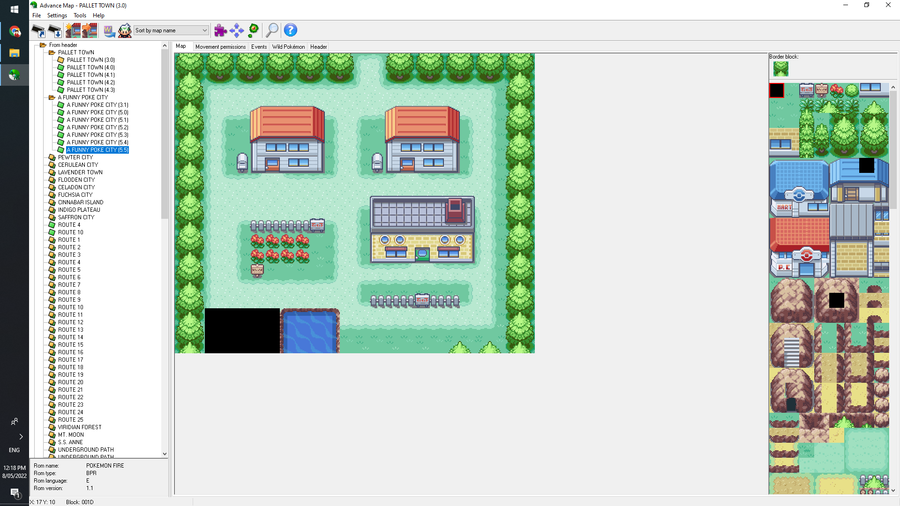900x506 pixels.
Task: Click the Advance Map taskbar icon
Action: point(14,75)
